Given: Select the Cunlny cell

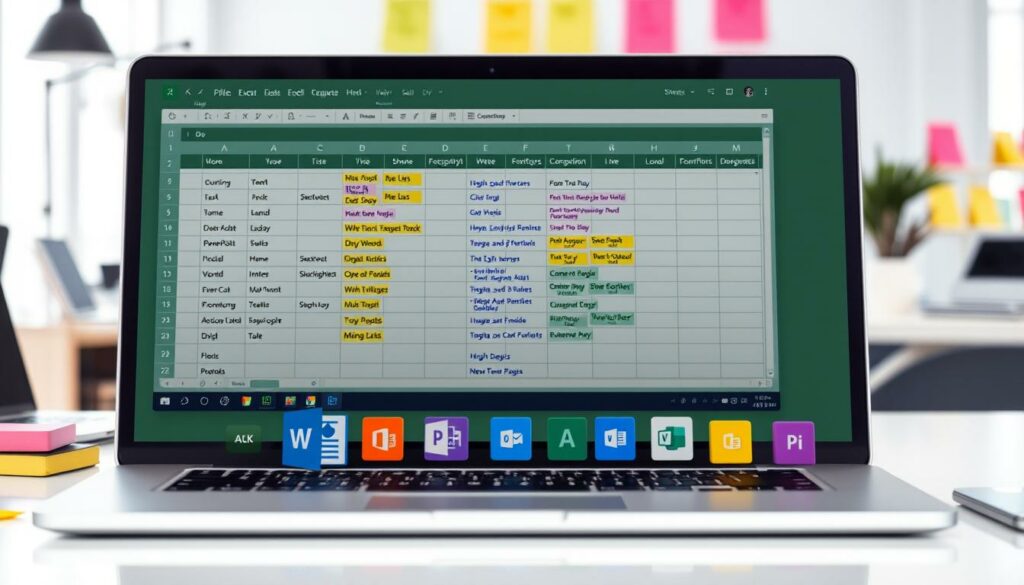Looking at the screenshot, I should [217, 182].
